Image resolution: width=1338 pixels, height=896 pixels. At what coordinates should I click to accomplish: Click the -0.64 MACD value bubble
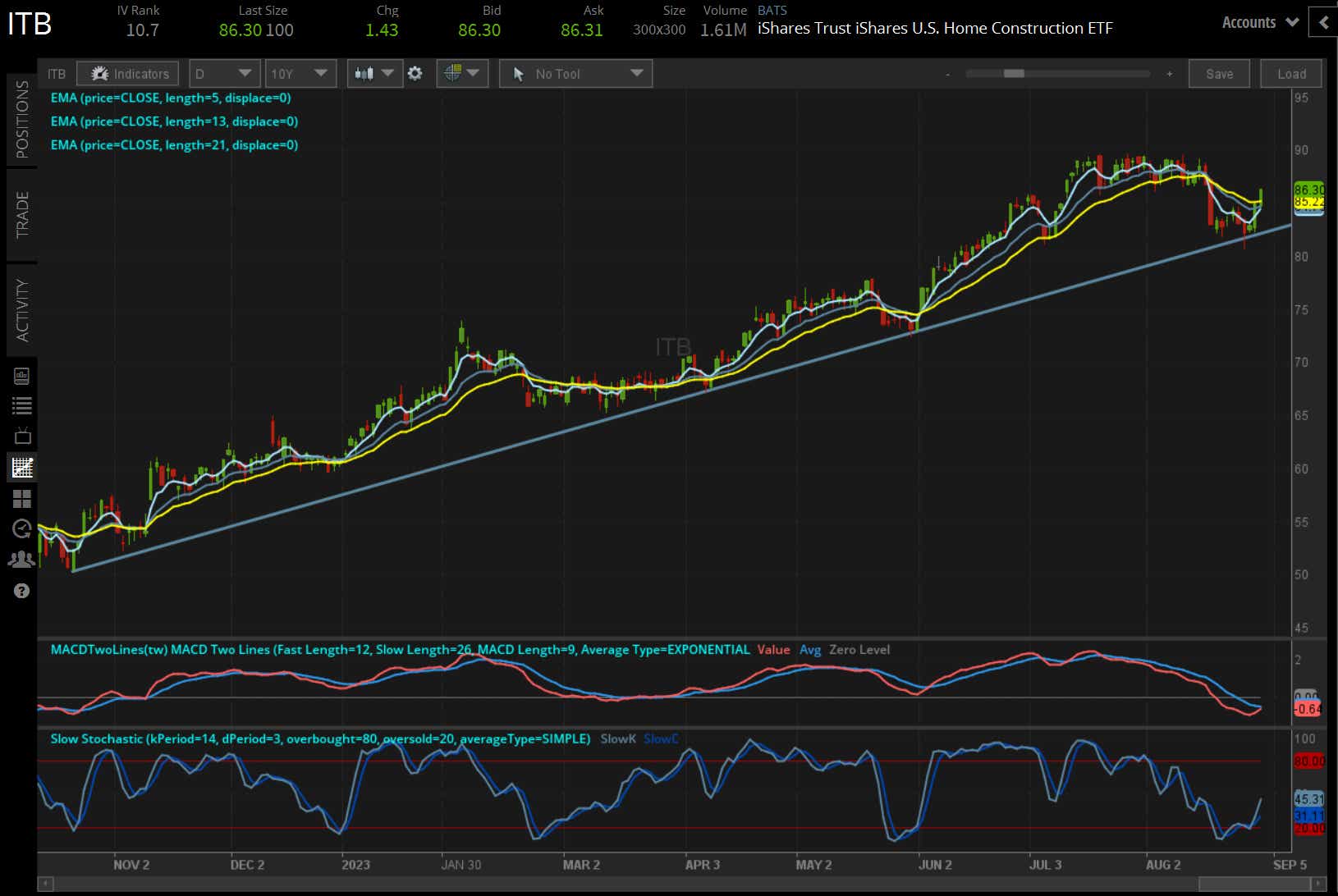1308,709
